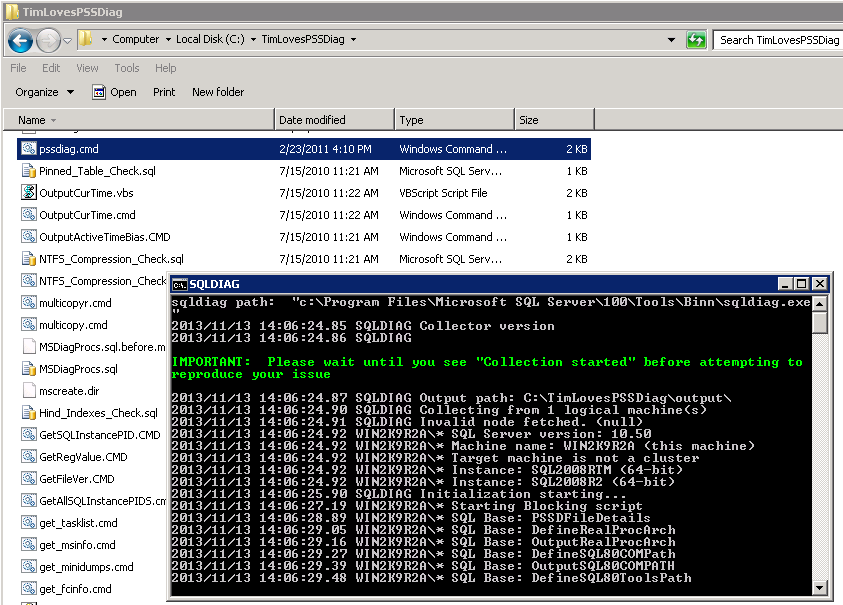The height and width of the screenshot is (605, 843).
Task: Click the SQLDIAG console scroll down arrow
Action: coord(819,588)
